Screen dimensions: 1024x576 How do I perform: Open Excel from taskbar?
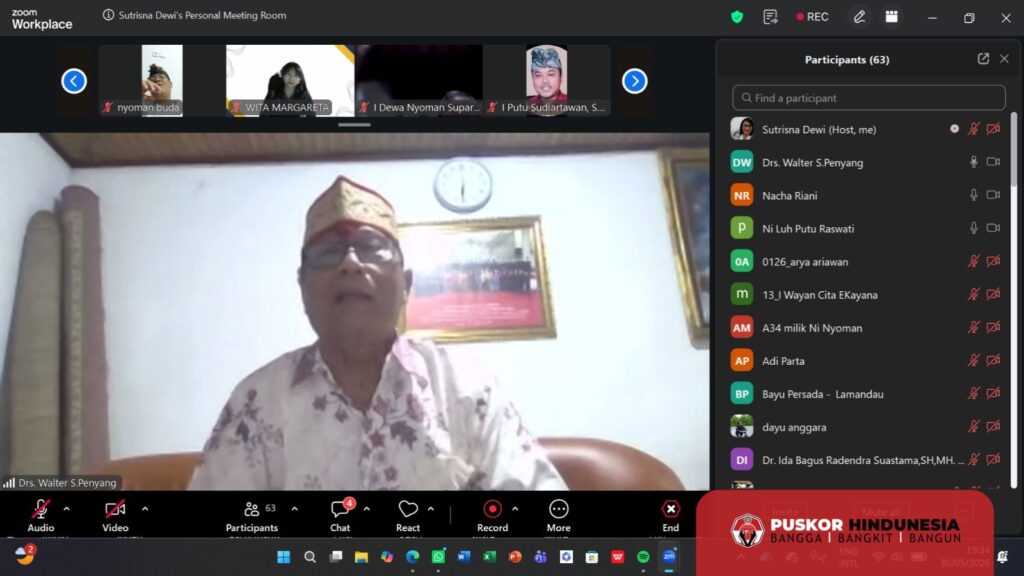tap(489, 556)
